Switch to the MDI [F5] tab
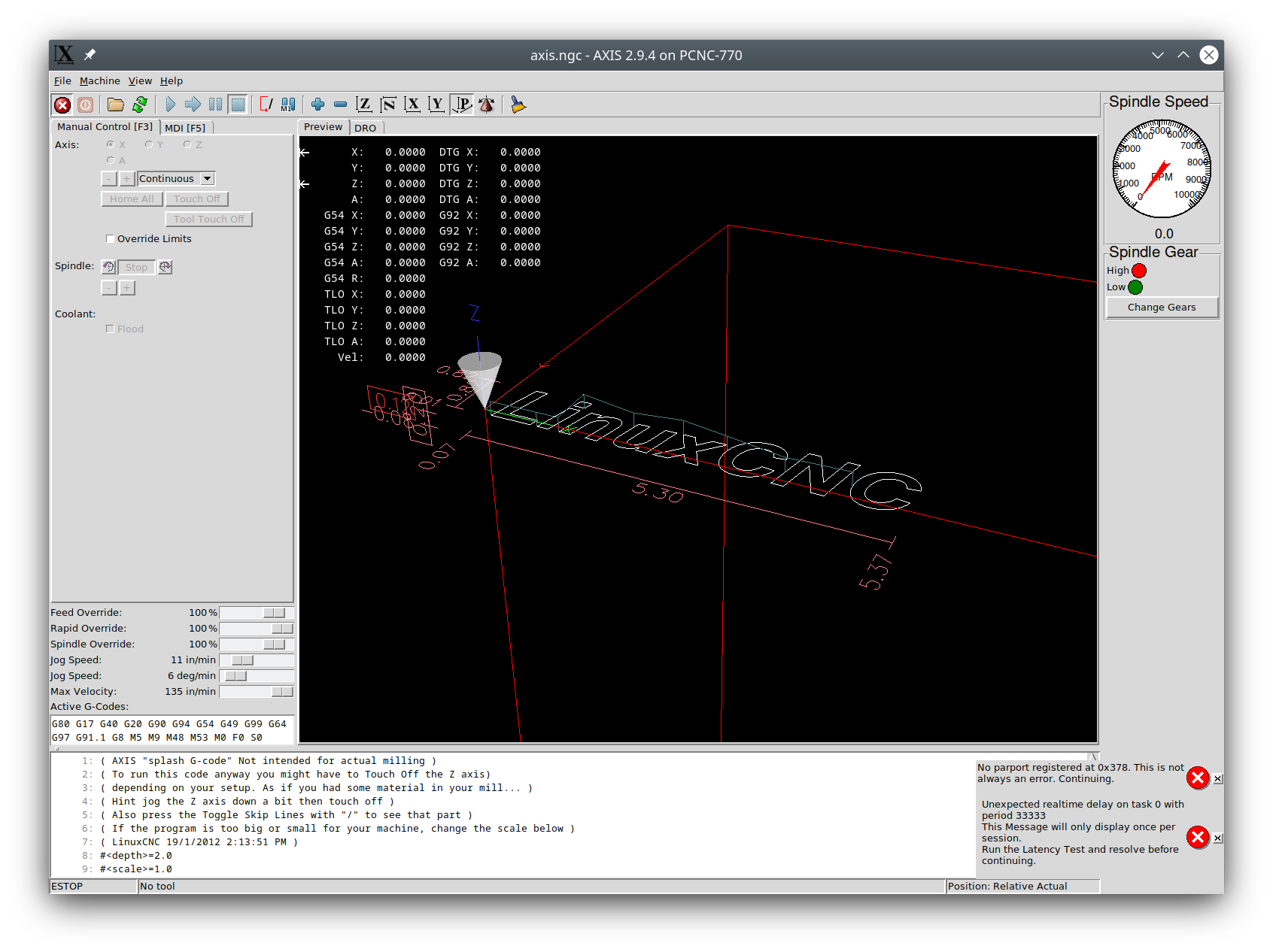The image size is (1273, 952). (x=185, y=128)
